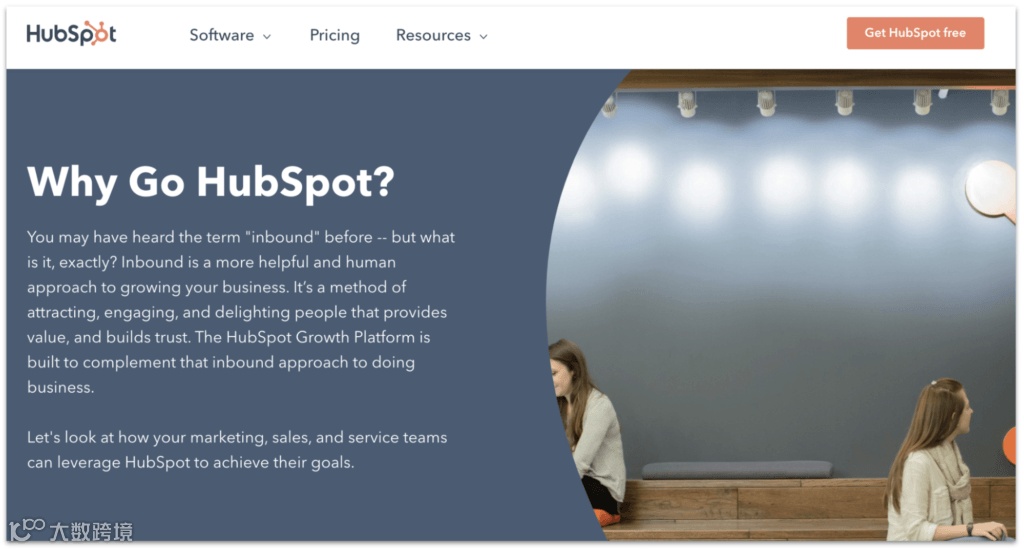Click the orange shoe near the bench

(606, 517)
